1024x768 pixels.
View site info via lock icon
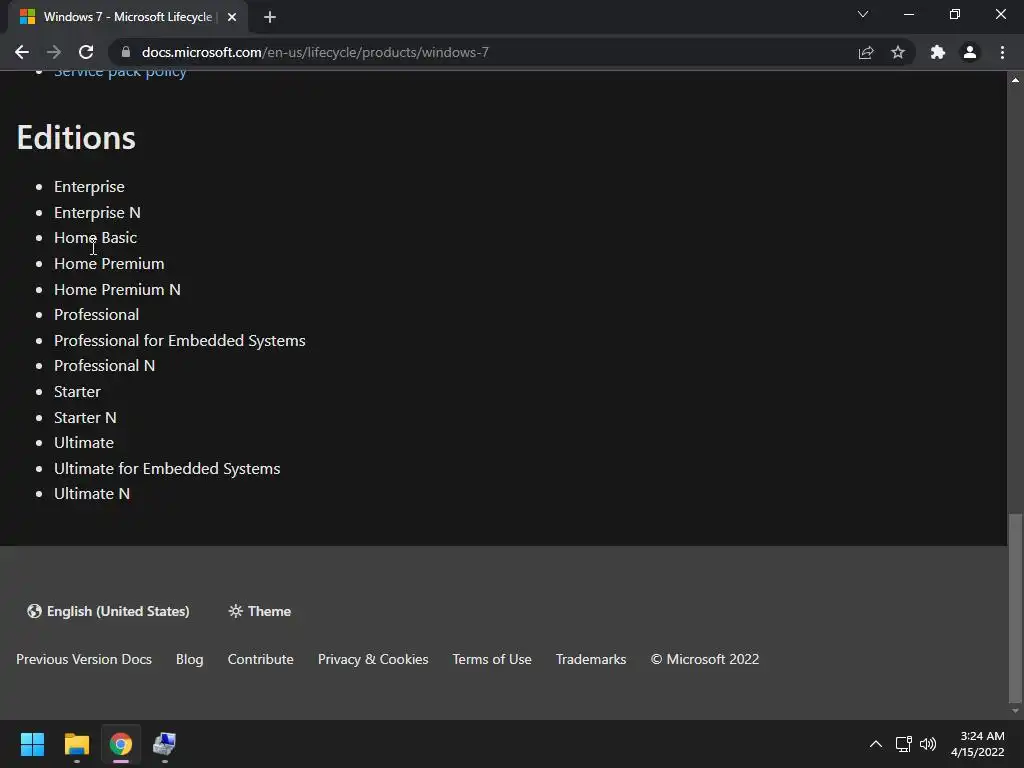[126, 52]
